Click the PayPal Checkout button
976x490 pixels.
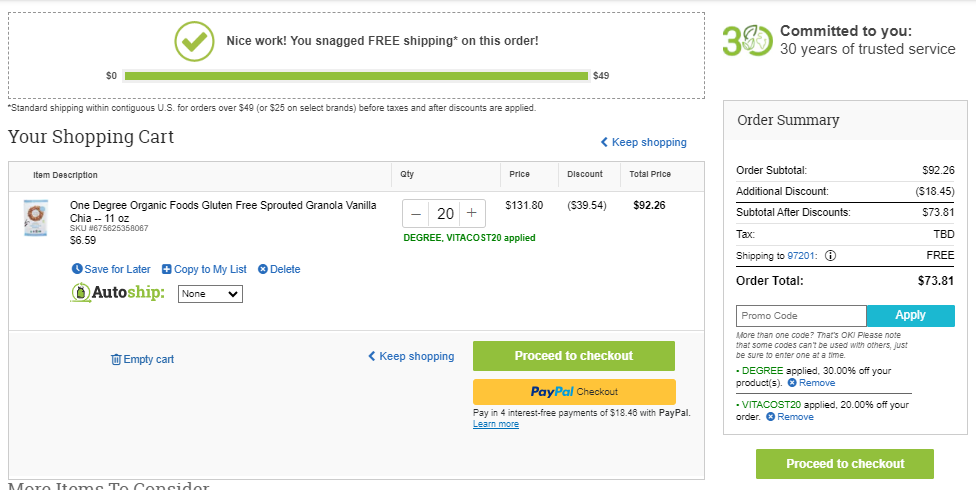pyautogui.click(x=574, y=392)
